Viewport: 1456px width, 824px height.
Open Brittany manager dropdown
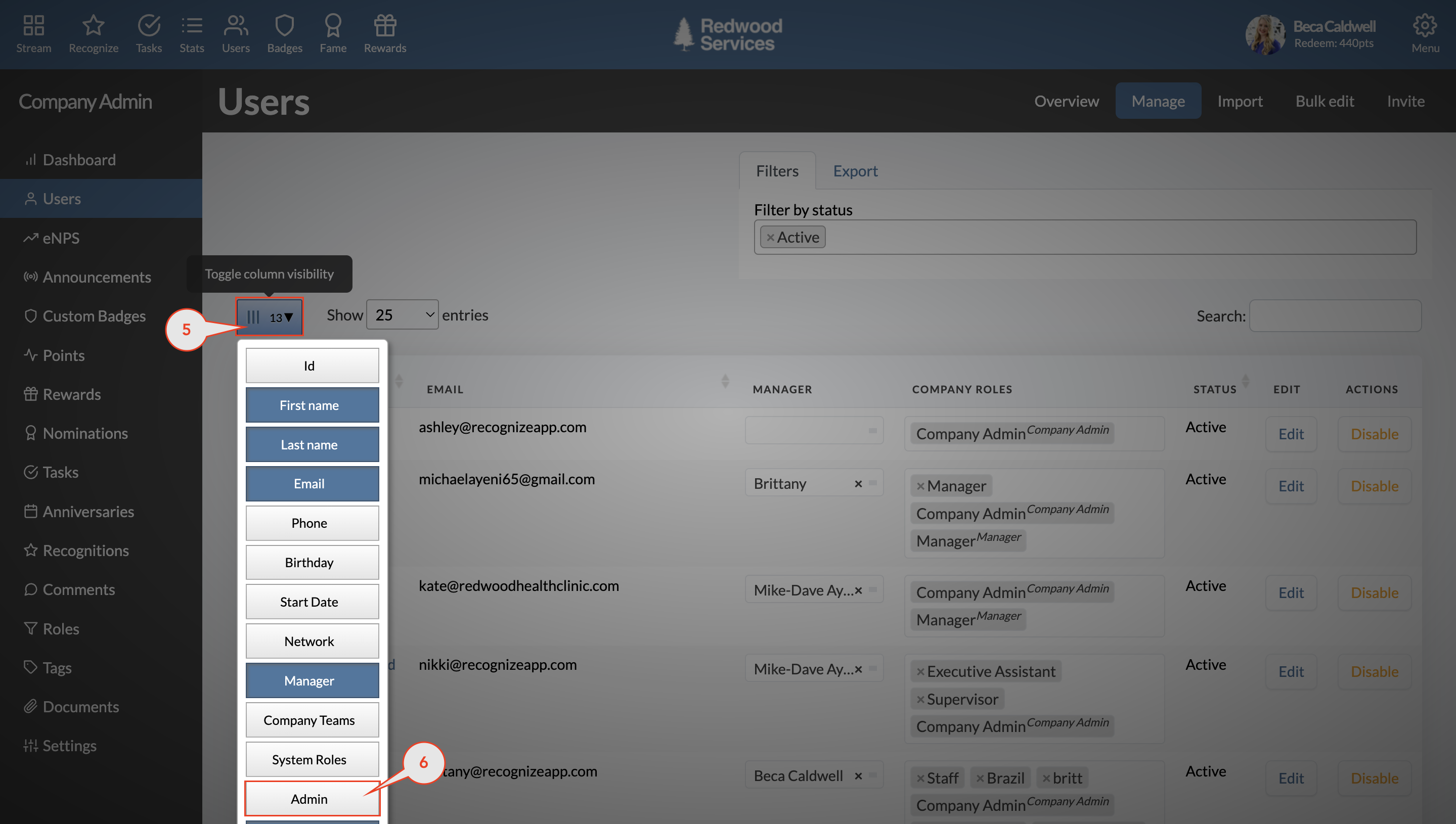pyautogui.click(x=814, y=483)
